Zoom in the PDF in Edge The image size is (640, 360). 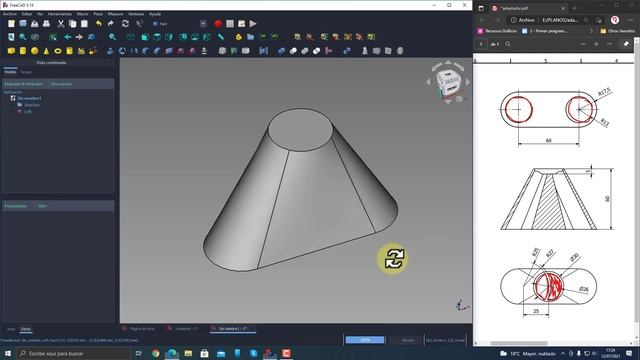(x=596, y=44)
